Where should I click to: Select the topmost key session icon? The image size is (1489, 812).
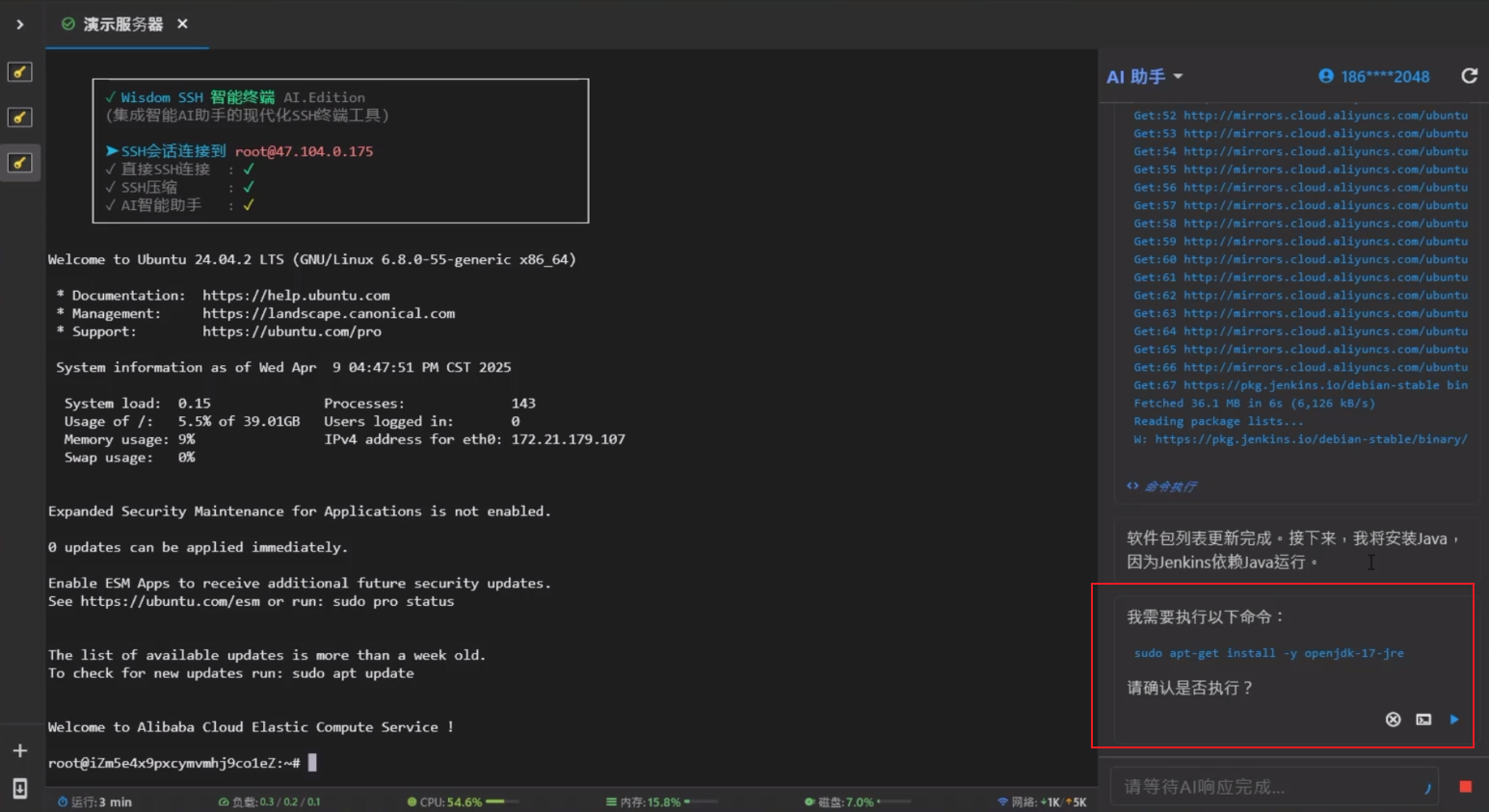click(19, 72)
